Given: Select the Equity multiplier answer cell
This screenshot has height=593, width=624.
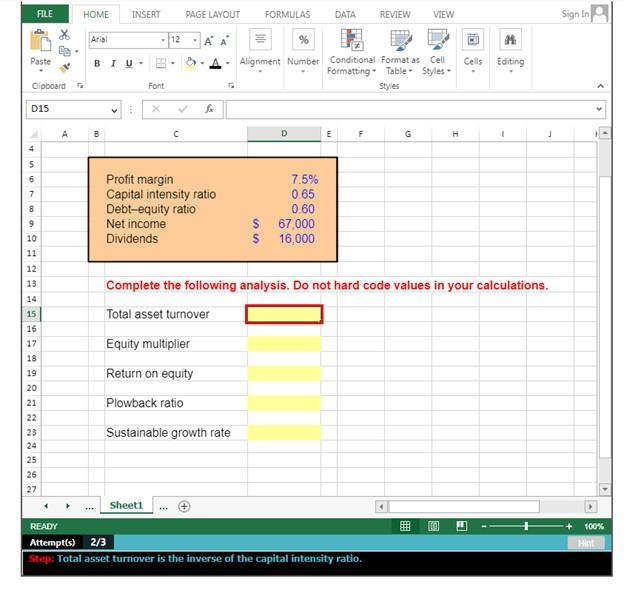Looking at the screenshot, I should tap(284, 344).
